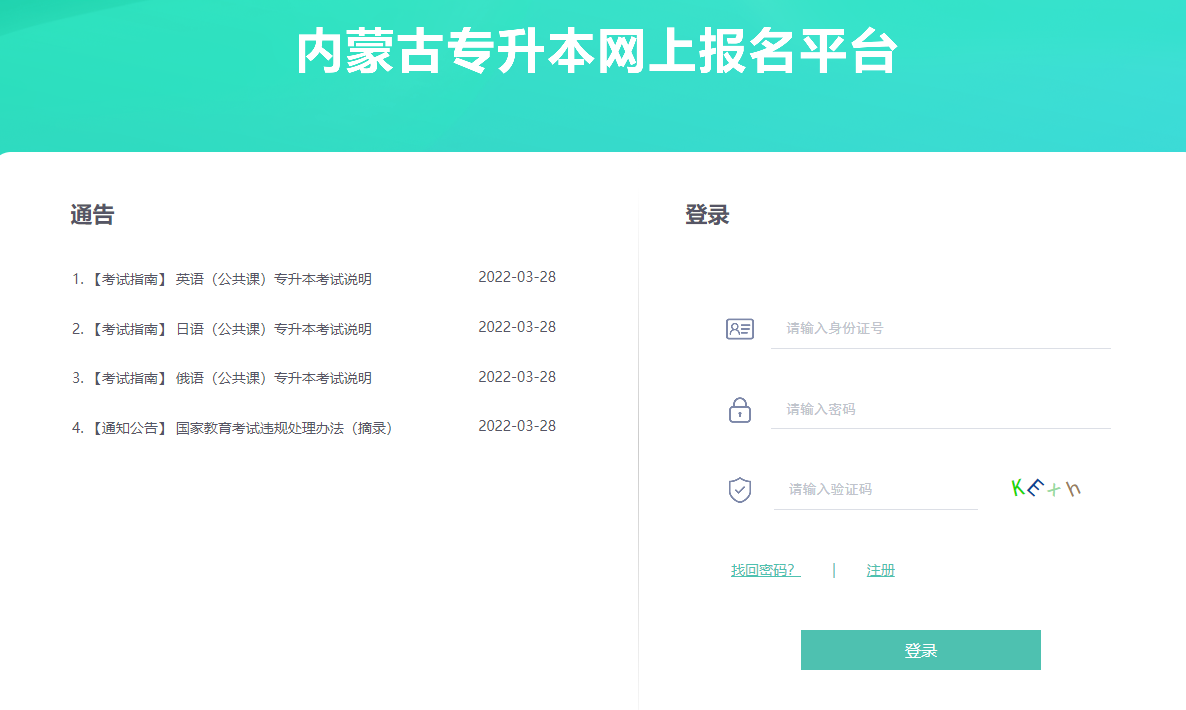Click the shield icon beside the captcha field
Screen dimensions: 1186x710
(x=739, y=489)
